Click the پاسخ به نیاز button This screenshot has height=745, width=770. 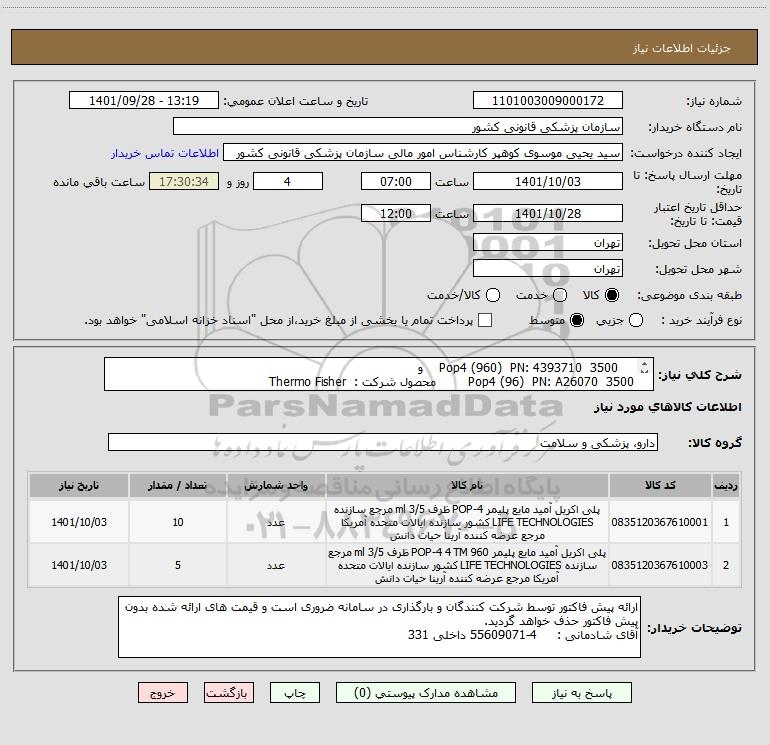(x=581, y=693)
